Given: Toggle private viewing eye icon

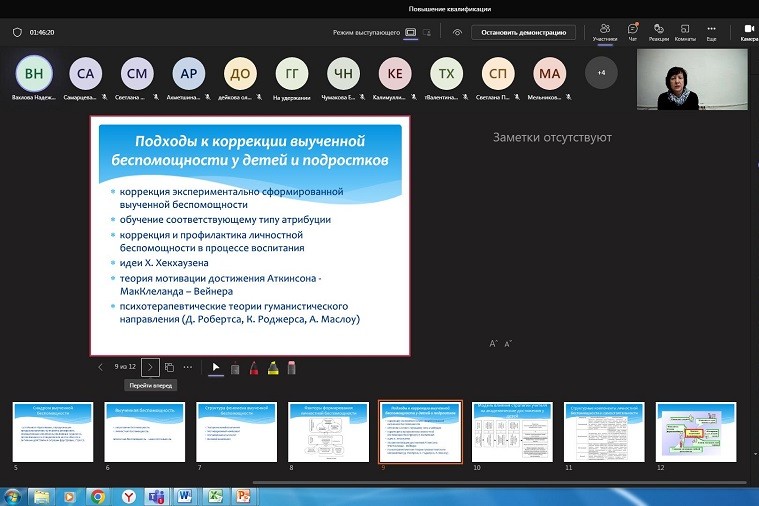Looking at the screenshot, I should pyautogui.click(x=457, y=32).
